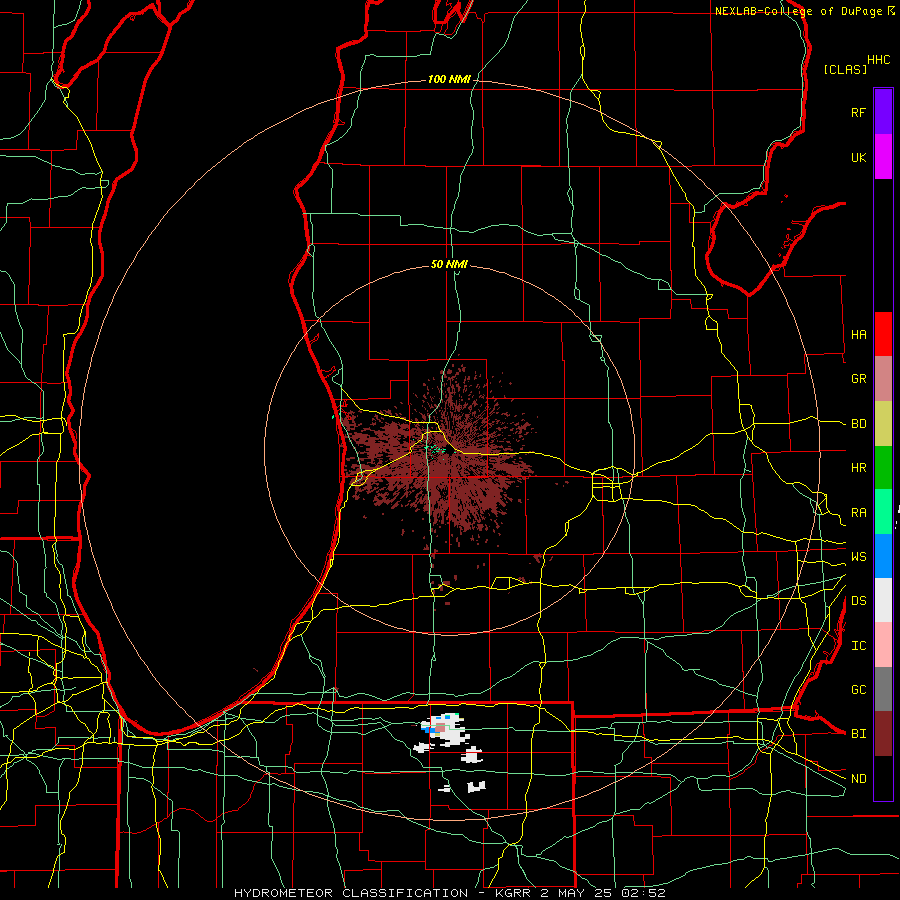Screen dimensions: 900x900
Task: Click the largest white dry snow echo
Action: (x=445, y=730)
